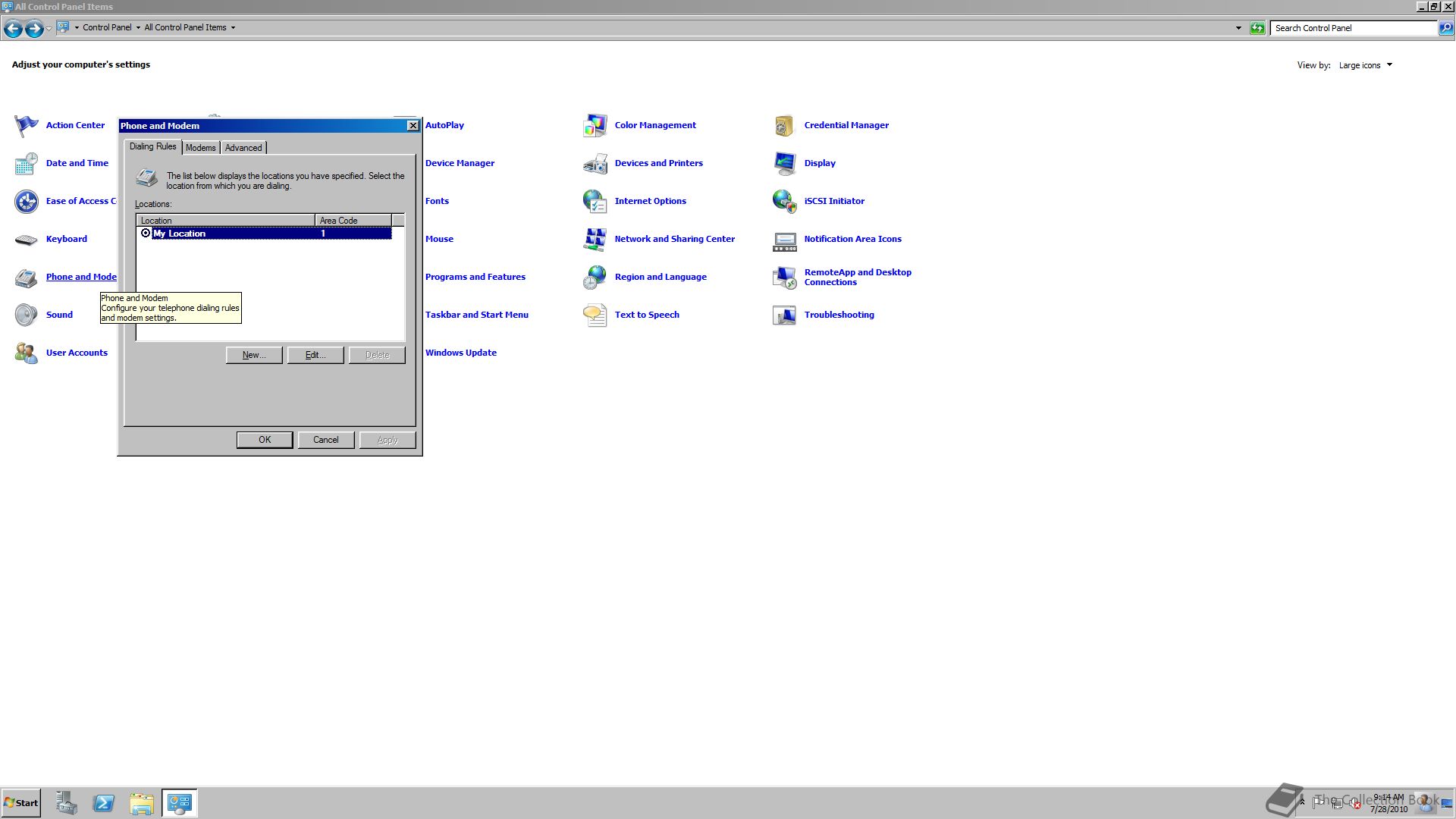Open the Keyboard icon
Image resolution: width=1456 pixels, height=819 pixels.
[27, 240]
